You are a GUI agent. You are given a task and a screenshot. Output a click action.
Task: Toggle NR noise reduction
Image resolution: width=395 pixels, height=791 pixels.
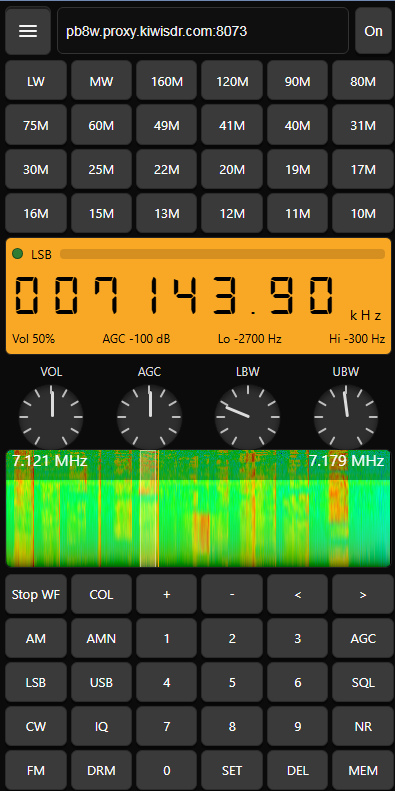363,726
